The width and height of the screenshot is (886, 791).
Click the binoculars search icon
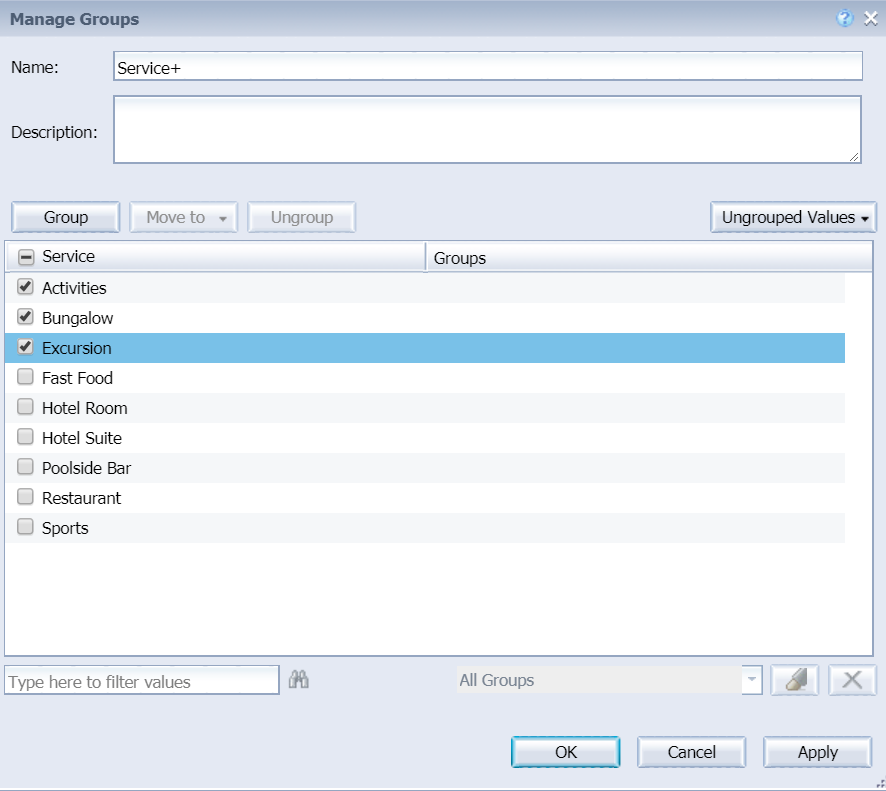(x=298, y=680)
